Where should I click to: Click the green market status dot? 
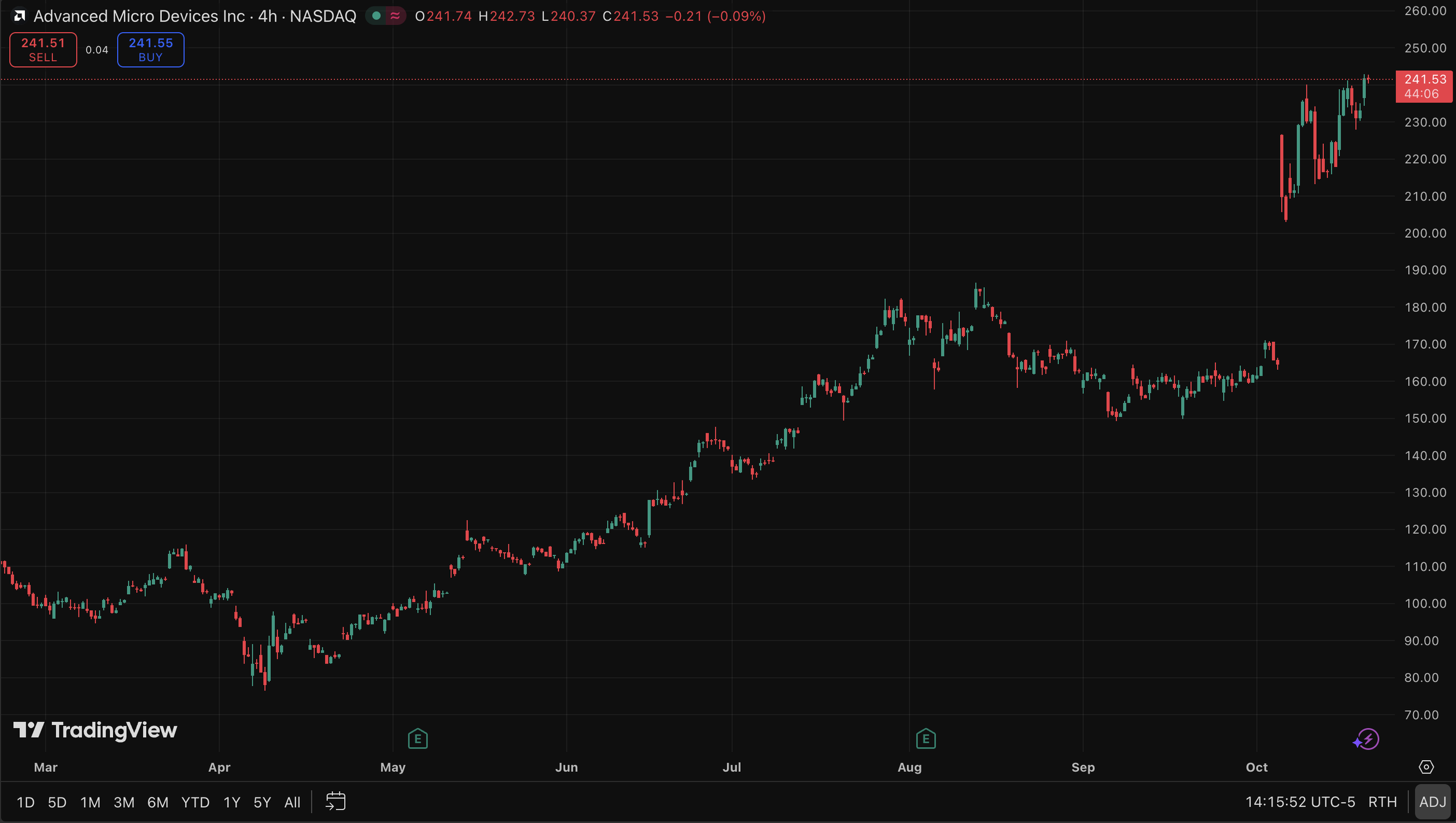[x=376, y=16]
